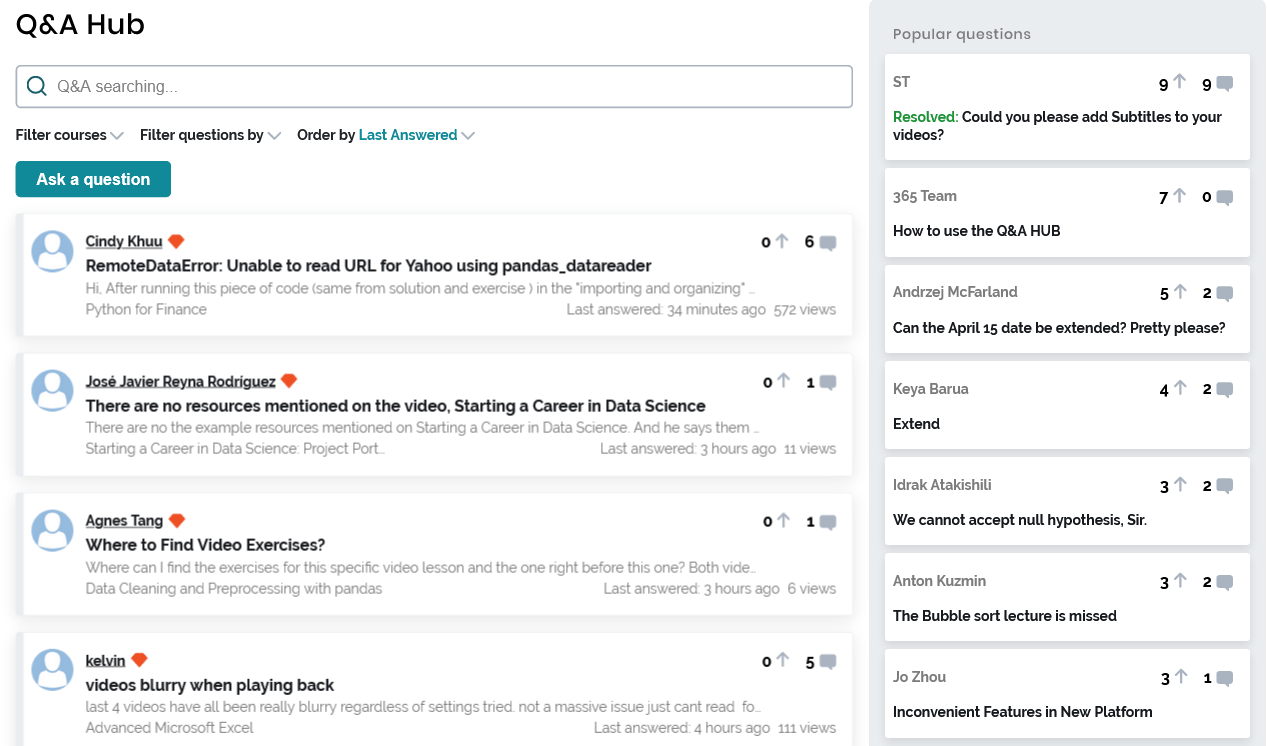Click José Javier Reyna Rodríguez's avatar
The height and width of the screenshot is (746, 1267).
tap(53, 391)
